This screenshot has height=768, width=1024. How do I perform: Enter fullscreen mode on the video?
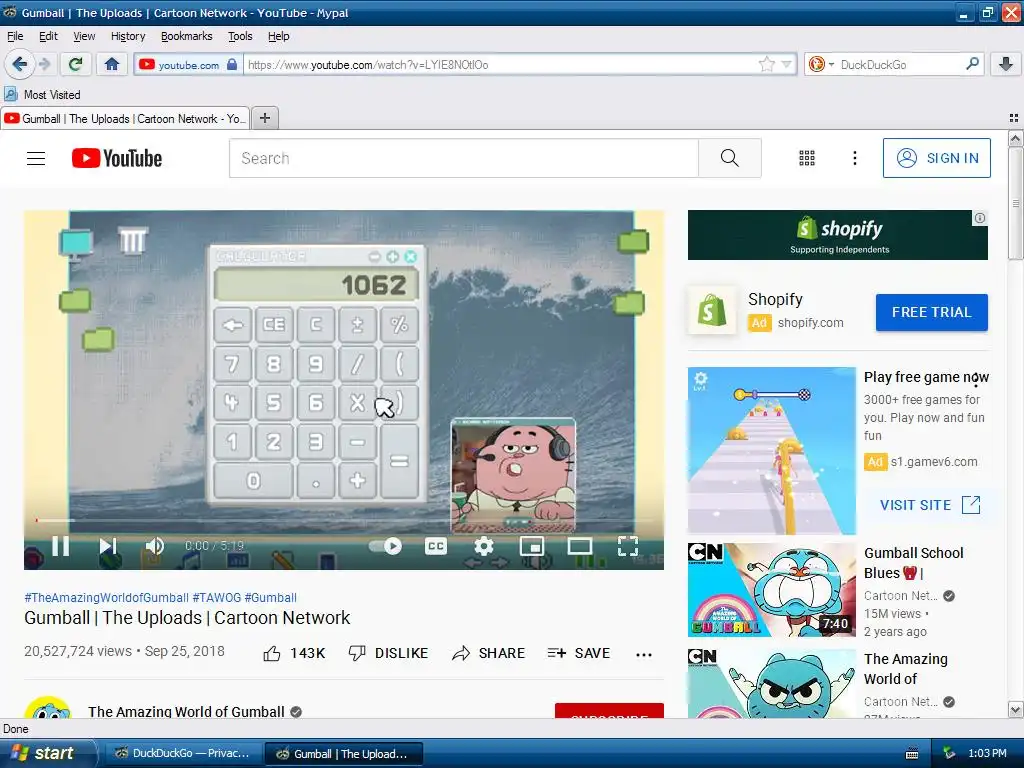coord(628,546)
